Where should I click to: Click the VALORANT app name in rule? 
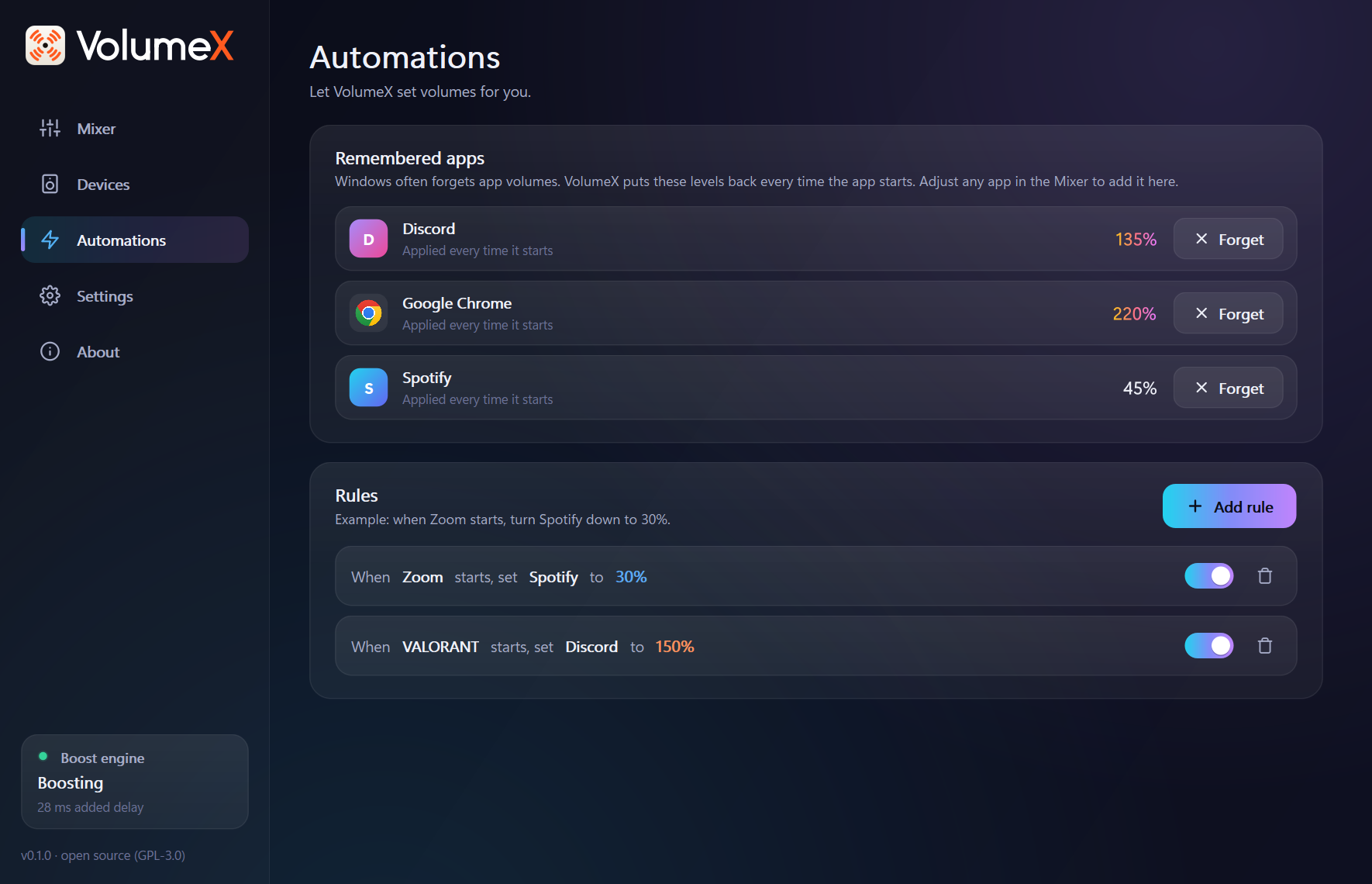click(x=440, y=647)
